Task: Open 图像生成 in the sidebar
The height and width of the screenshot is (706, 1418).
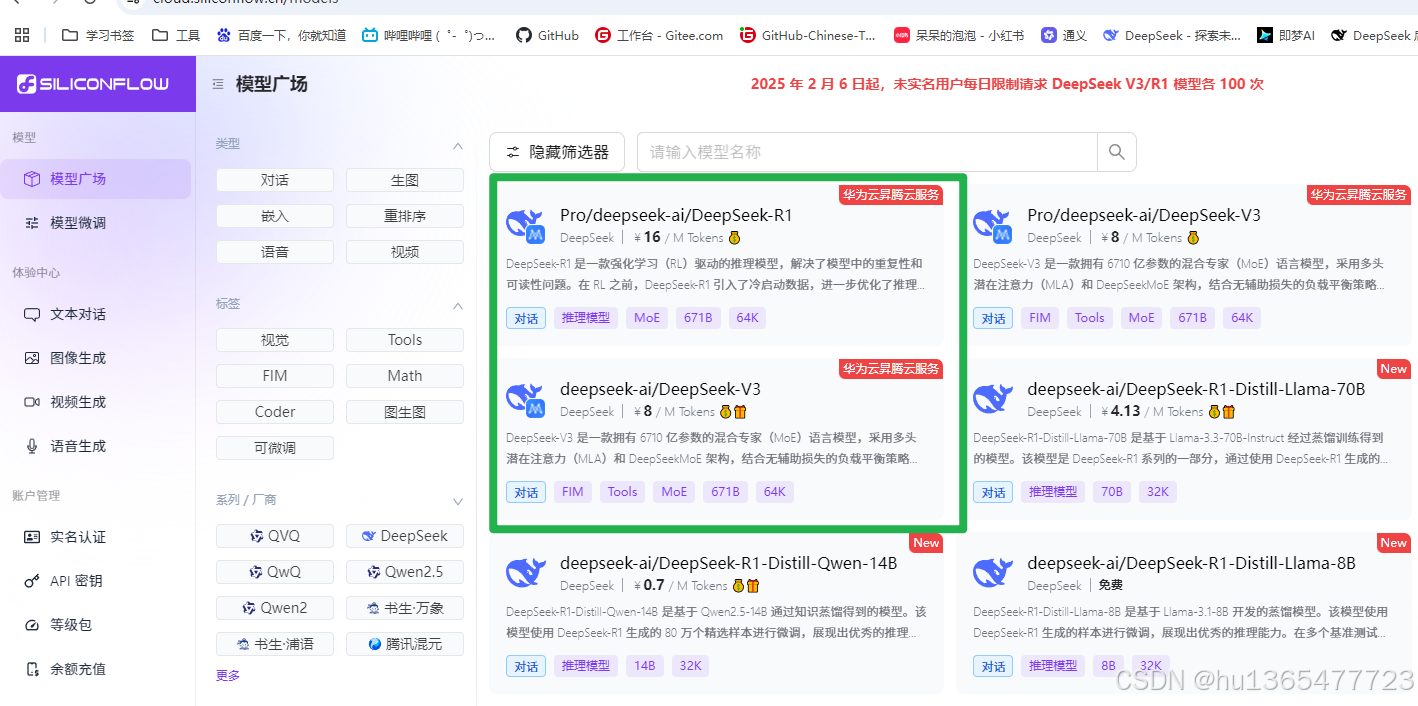Action: 95,358
